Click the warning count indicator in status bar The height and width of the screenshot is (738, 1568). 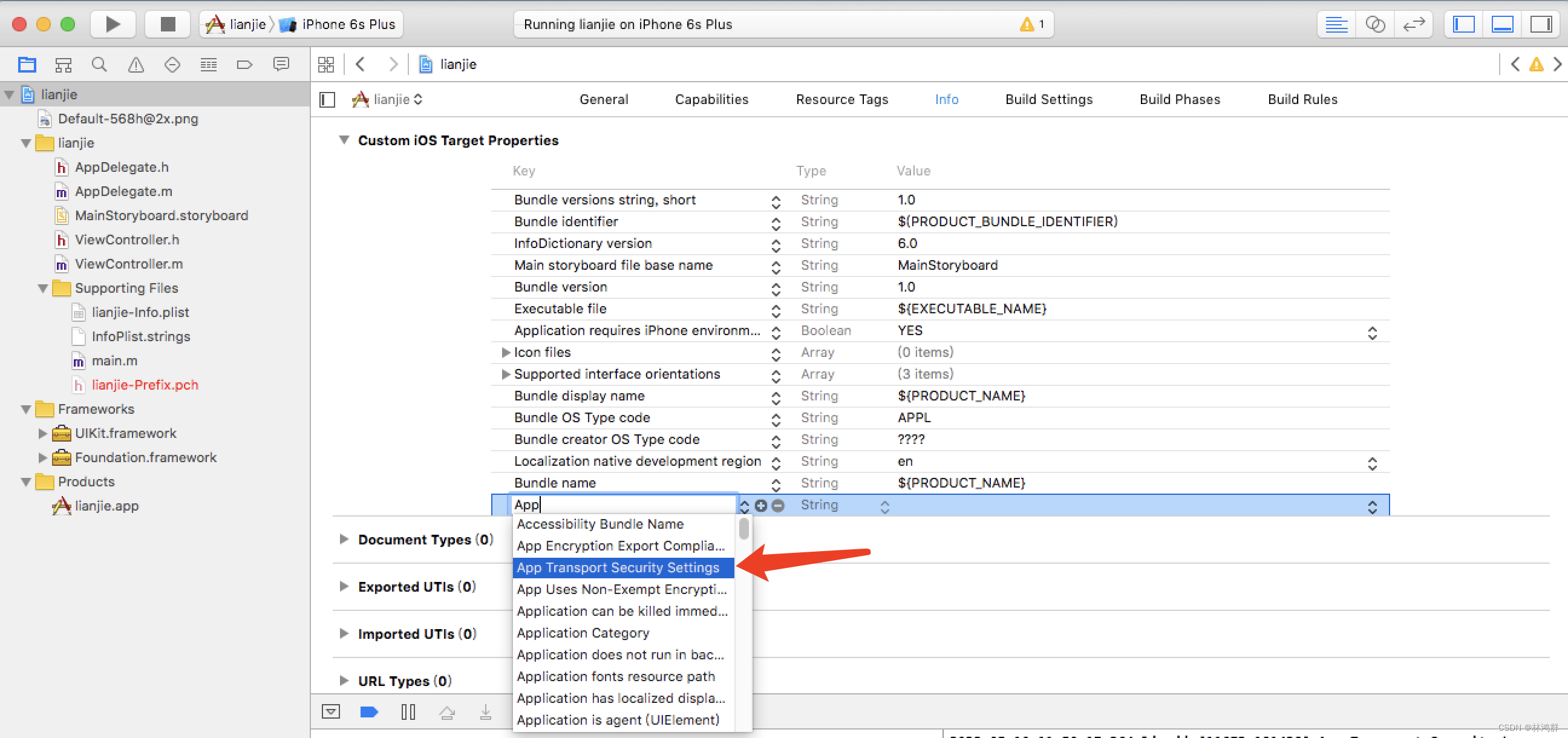(1033, 24)
